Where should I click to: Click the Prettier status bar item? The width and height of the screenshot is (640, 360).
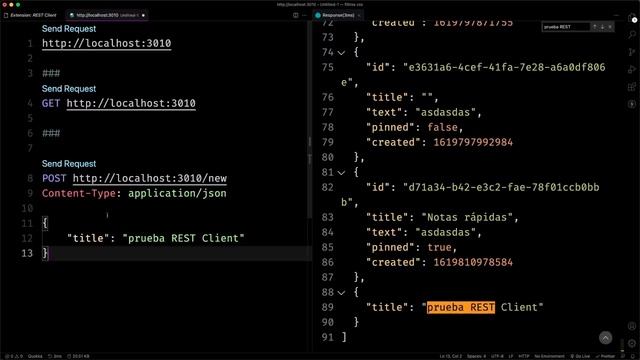click(605, 356)
